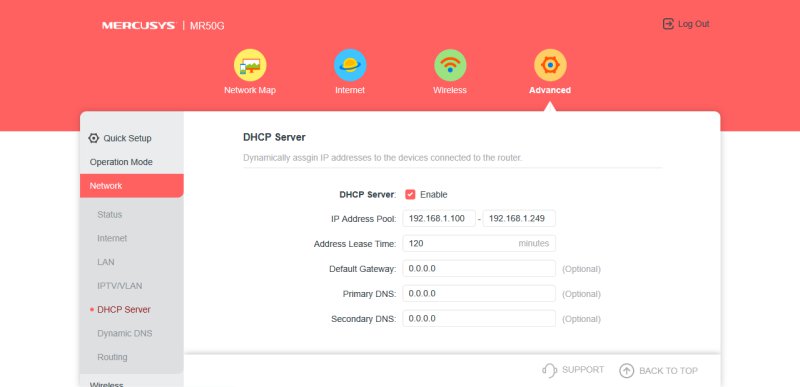
Task: Click the Address Lease Time label
Action: click(355, 244)
